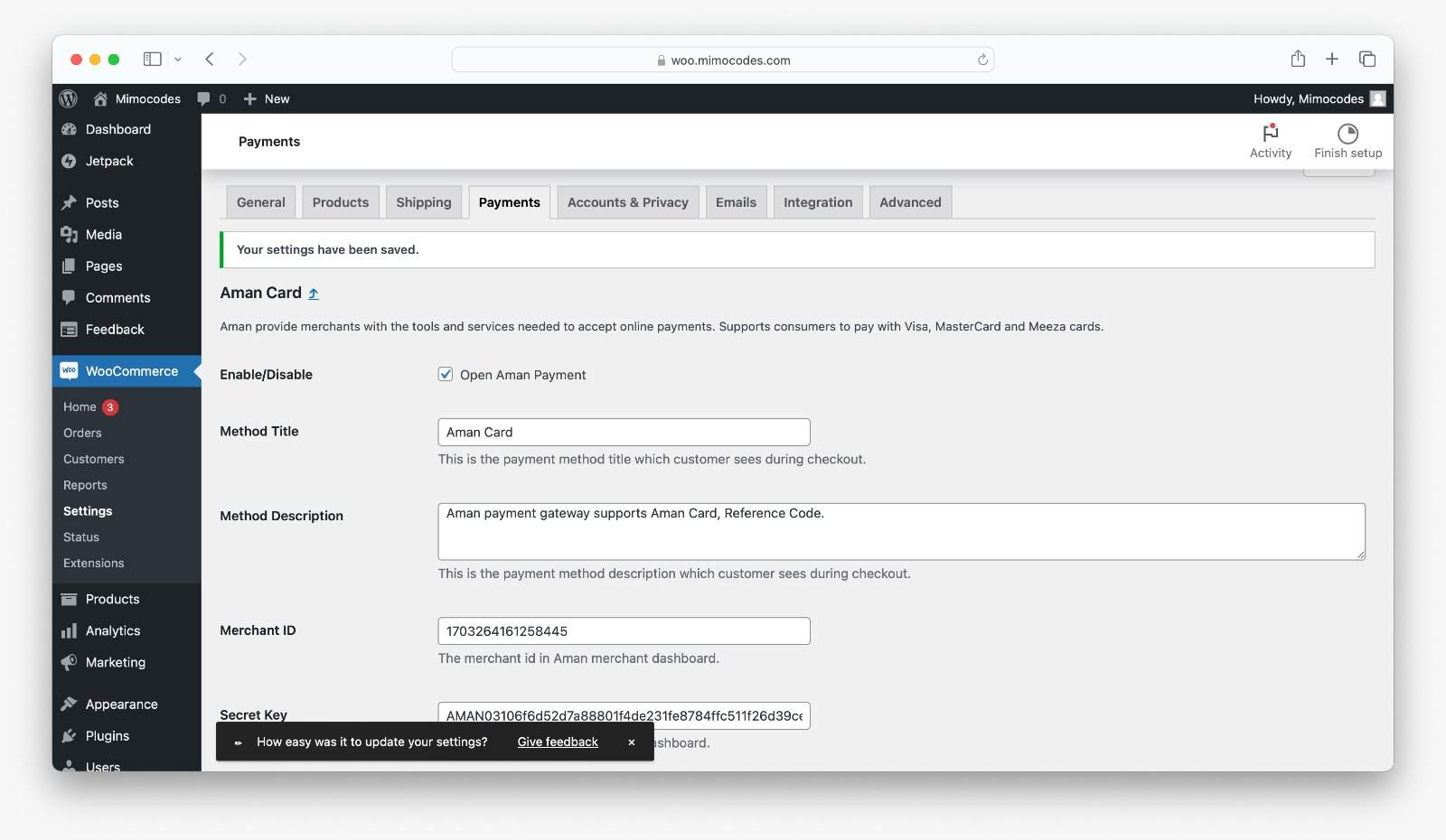This screenshot has height=840, width=1446.
Task: Click the Plugins plug icon
Action: [69, 735]
